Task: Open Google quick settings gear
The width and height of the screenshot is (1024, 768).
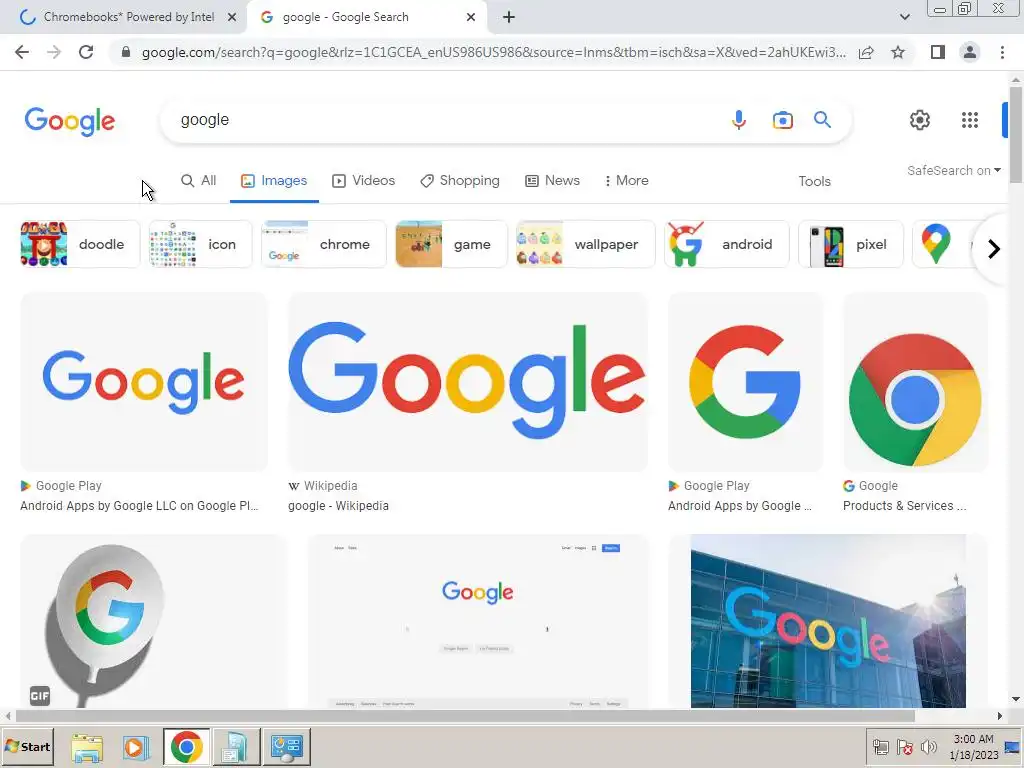Action: [920, 120]
